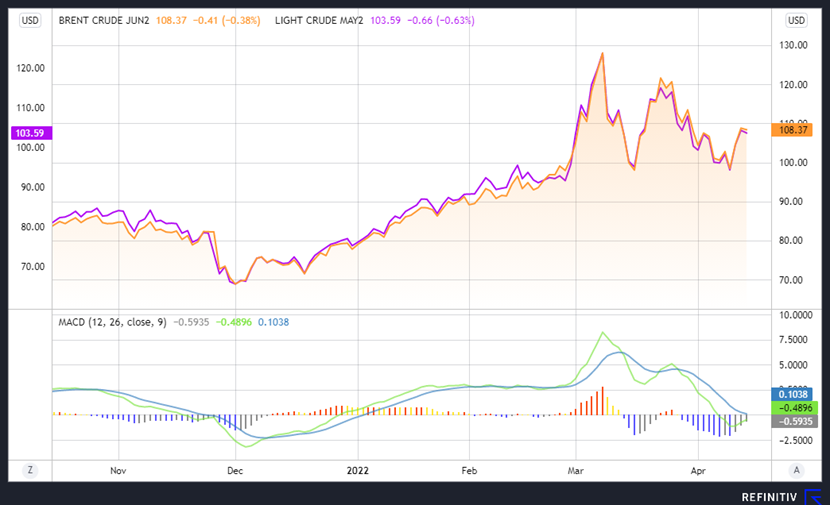Click the Nov label on time axis
The height and width of the screenshot is (505, 830).
[x=118, y=471]
